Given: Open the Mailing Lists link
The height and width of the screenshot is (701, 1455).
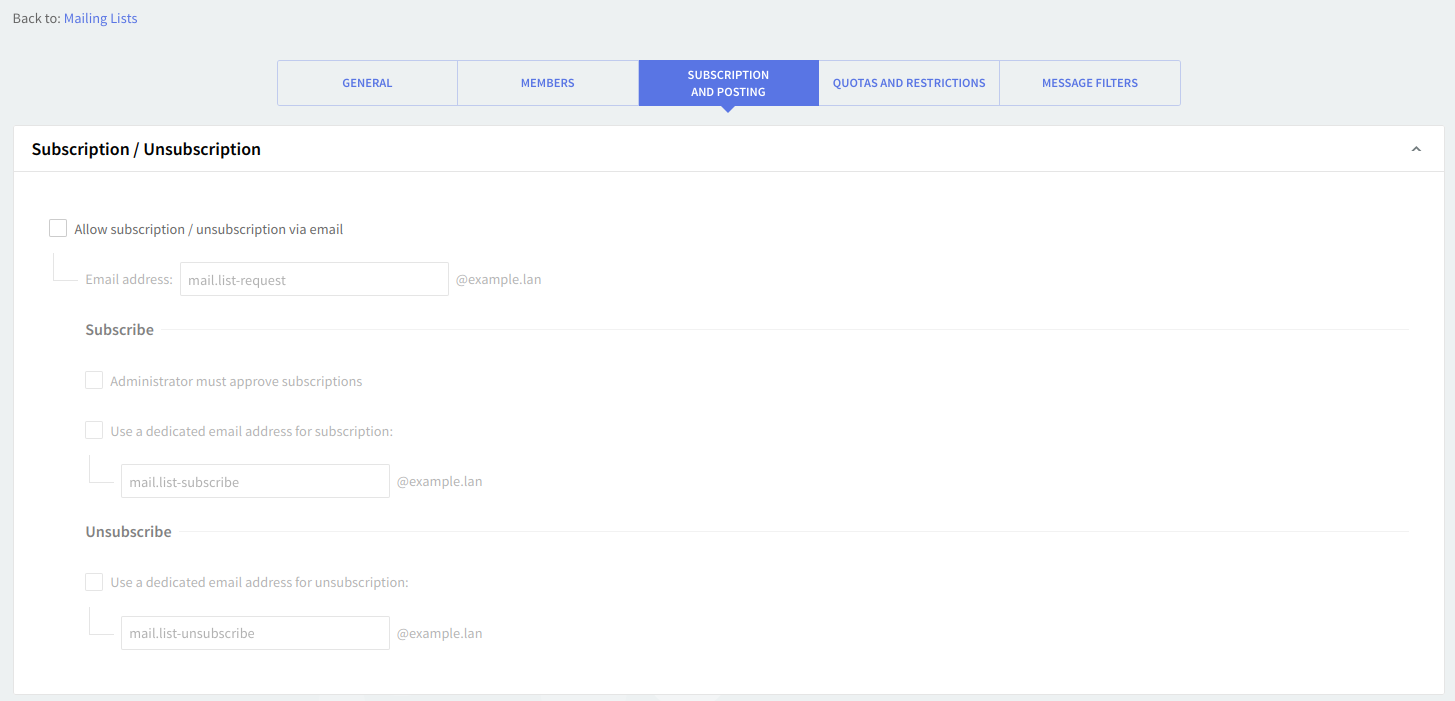Looking at the screenshot, I should tap(100, 18).
